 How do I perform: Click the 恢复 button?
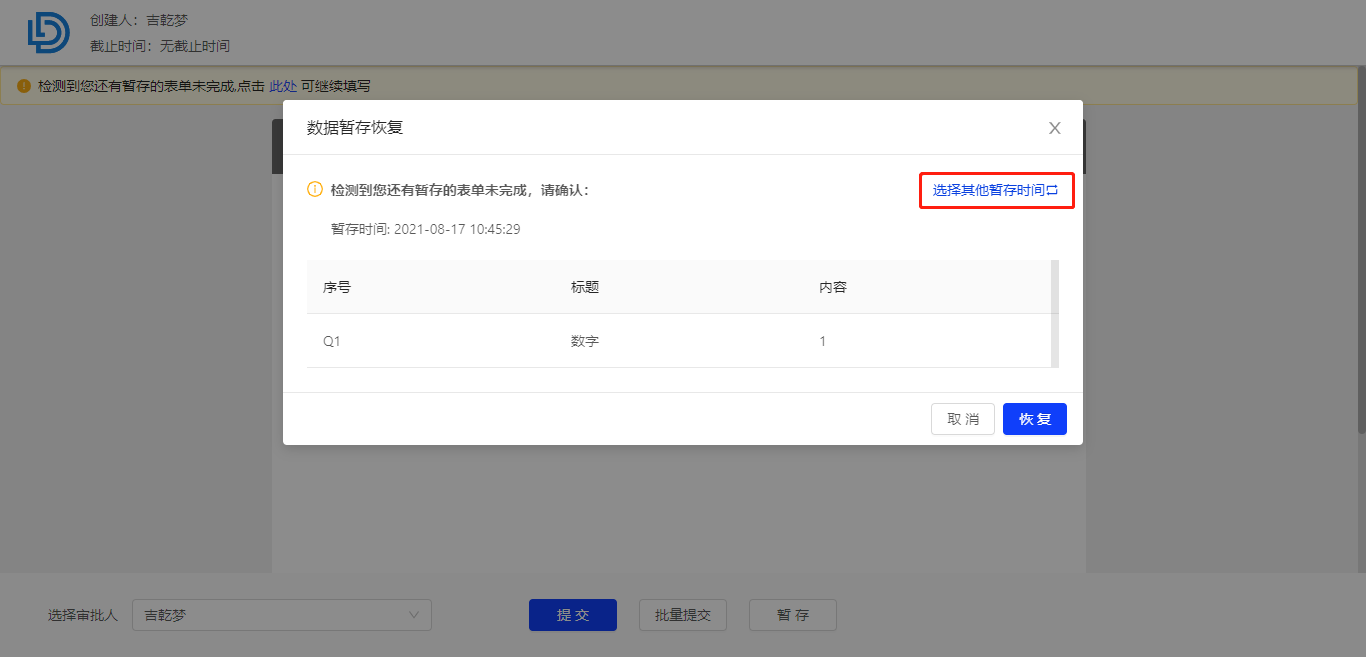pos(1035,419)
